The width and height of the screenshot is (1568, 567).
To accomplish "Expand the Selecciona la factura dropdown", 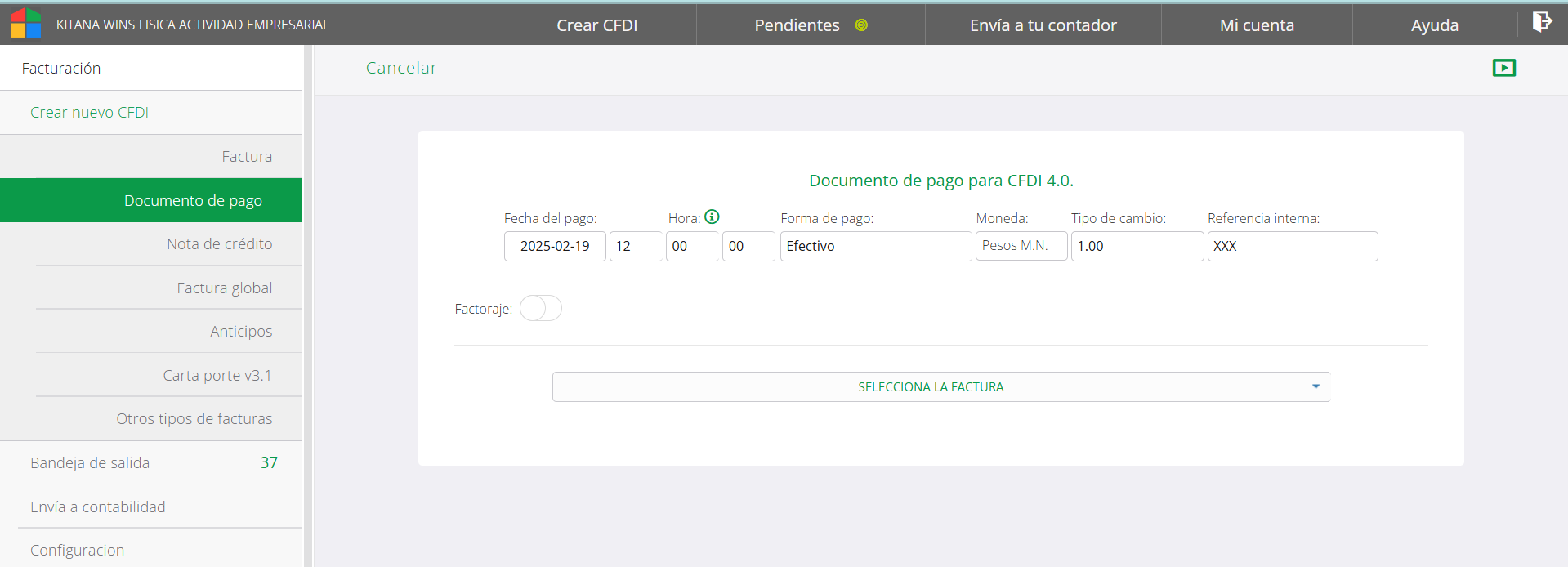I will (x=940, y=386).
